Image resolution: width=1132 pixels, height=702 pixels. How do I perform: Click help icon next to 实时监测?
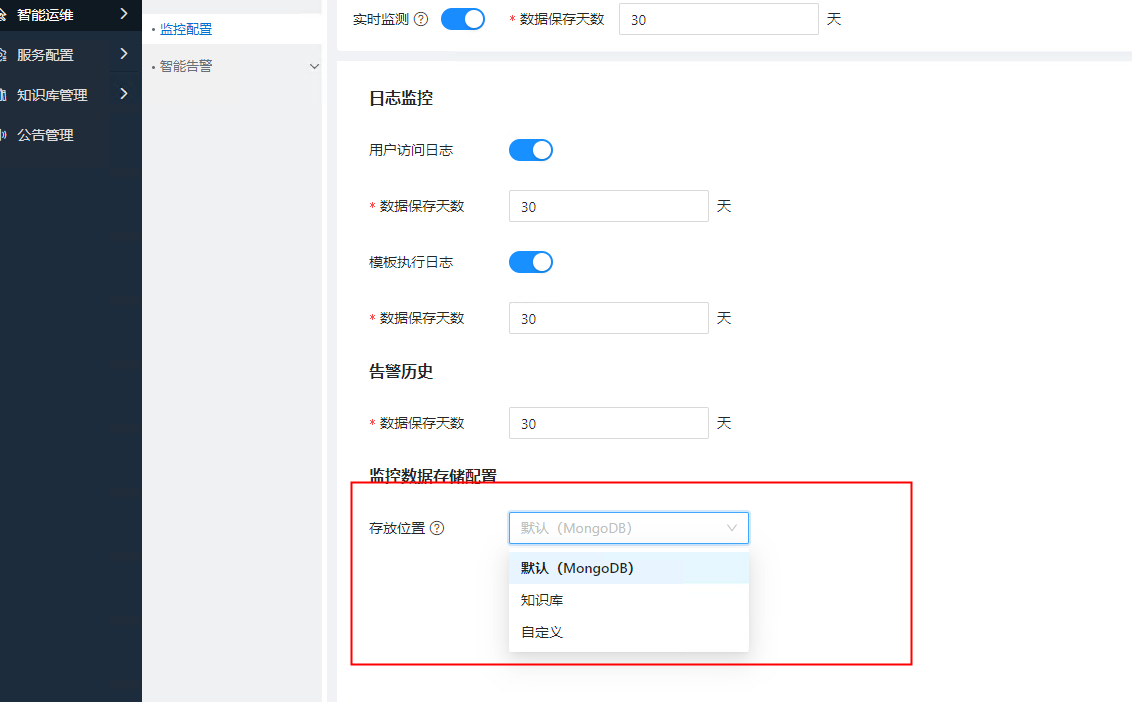pyautogui.click(x=421, y=19)
